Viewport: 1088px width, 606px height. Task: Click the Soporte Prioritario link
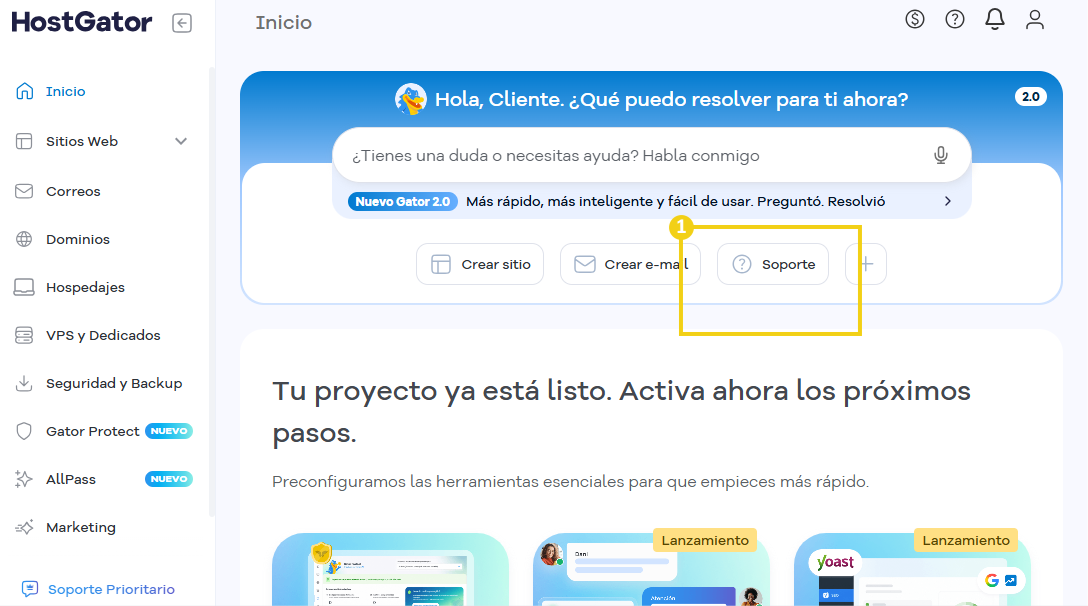point(111,589)
